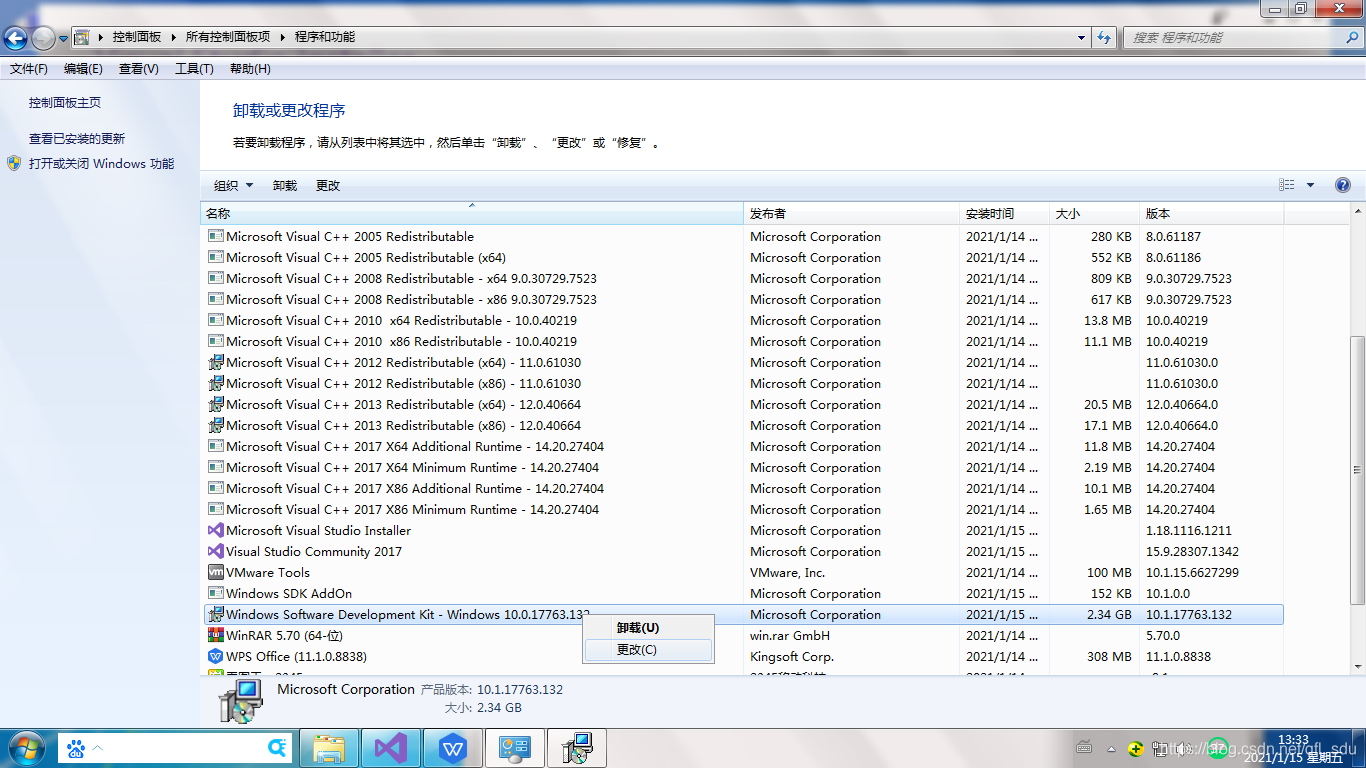Click the change view icon

coord(1287,185)
